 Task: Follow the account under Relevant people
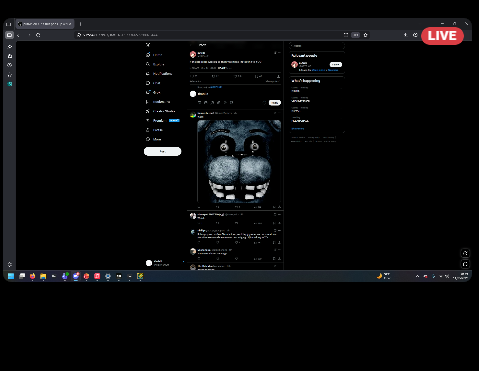point(336,64)
